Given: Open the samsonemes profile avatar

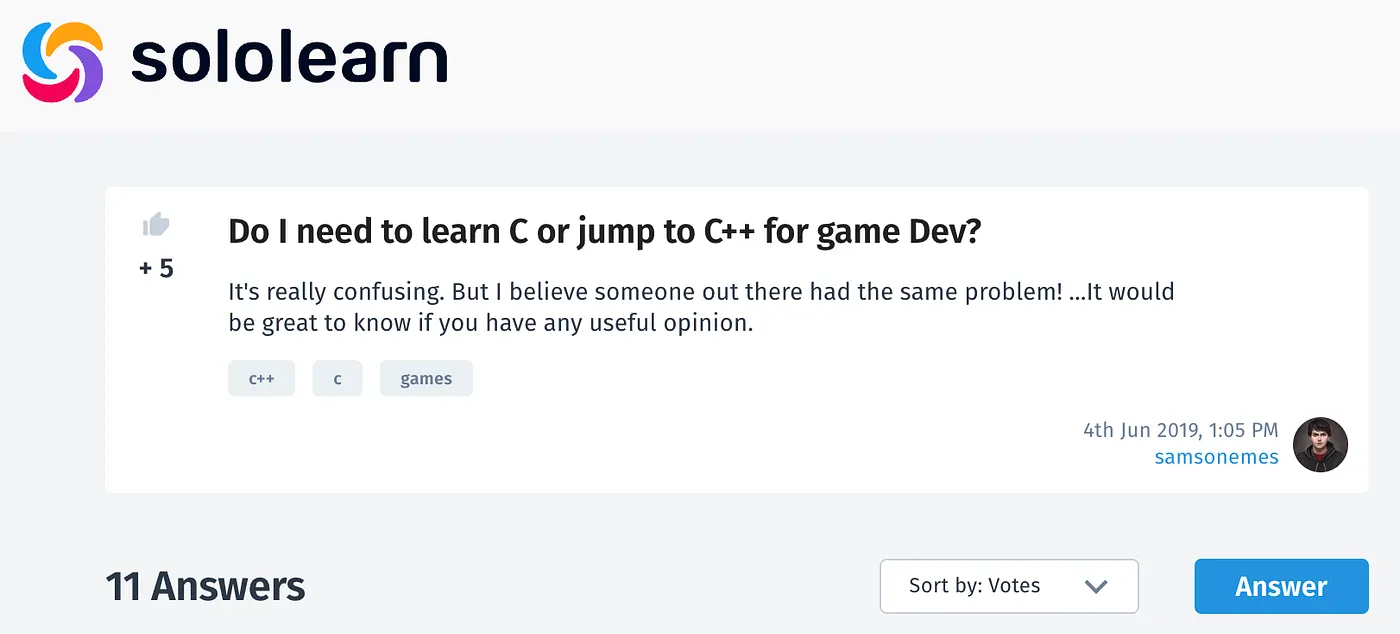Looking at the screenshot, I should [1320, 445].
